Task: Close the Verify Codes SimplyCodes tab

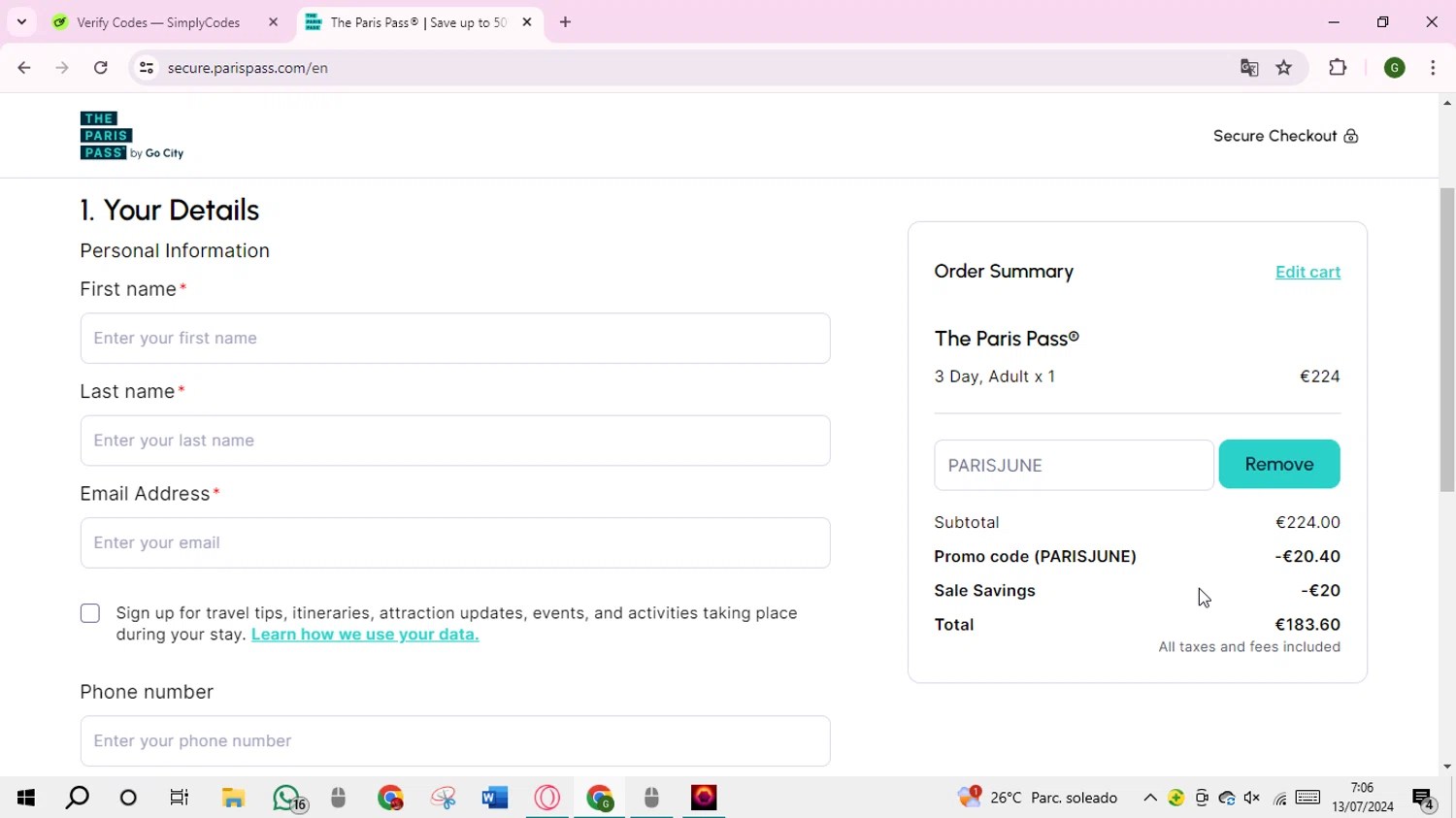Action: (273, 22)
